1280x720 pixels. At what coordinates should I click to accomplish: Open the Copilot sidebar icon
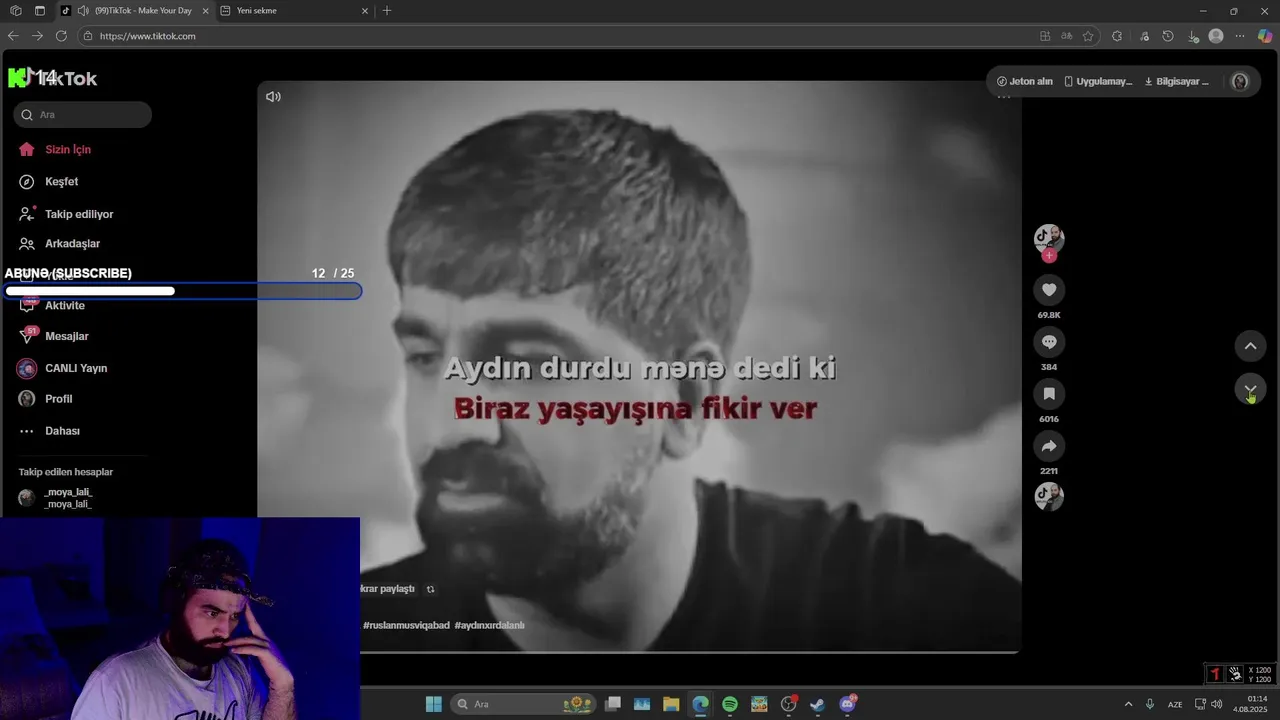point(1265,36)
